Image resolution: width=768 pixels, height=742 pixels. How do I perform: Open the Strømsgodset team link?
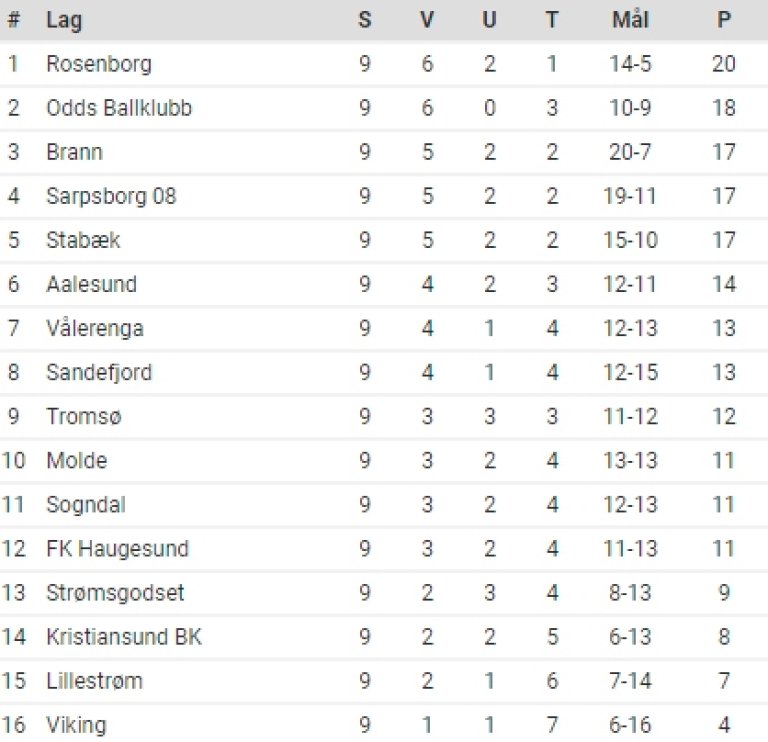pos(115,592)
